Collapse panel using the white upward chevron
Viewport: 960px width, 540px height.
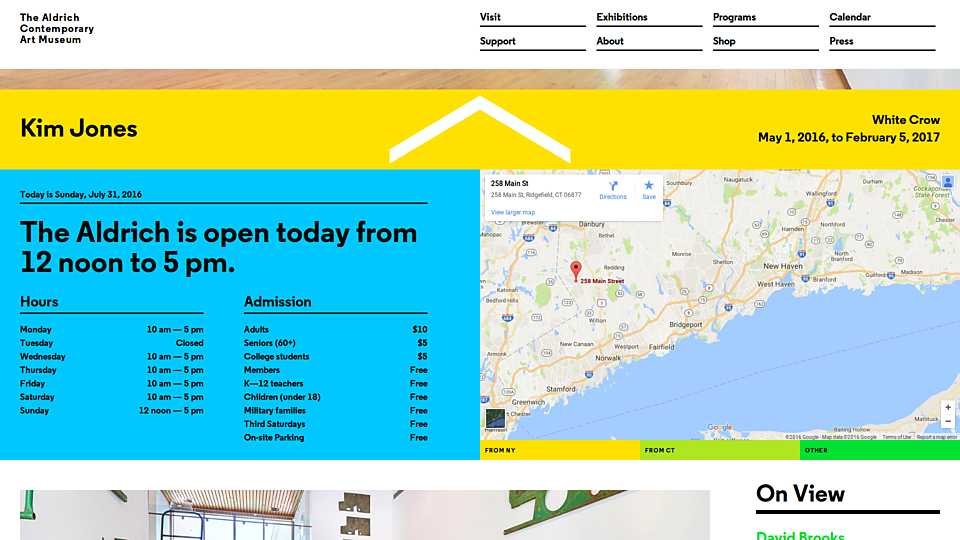pyautogui.click(x=480, y=128)
